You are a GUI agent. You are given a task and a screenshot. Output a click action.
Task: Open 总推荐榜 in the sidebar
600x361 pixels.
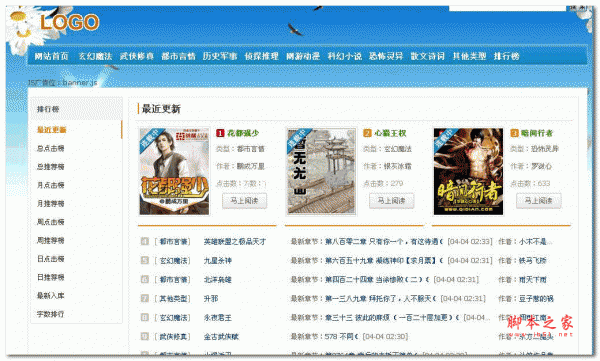51,167
